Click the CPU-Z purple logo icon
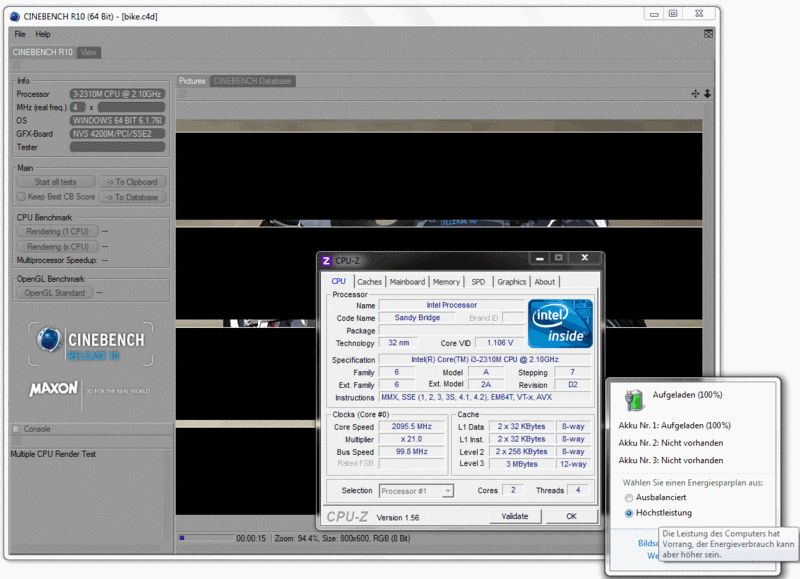 (x=326, y=261)
